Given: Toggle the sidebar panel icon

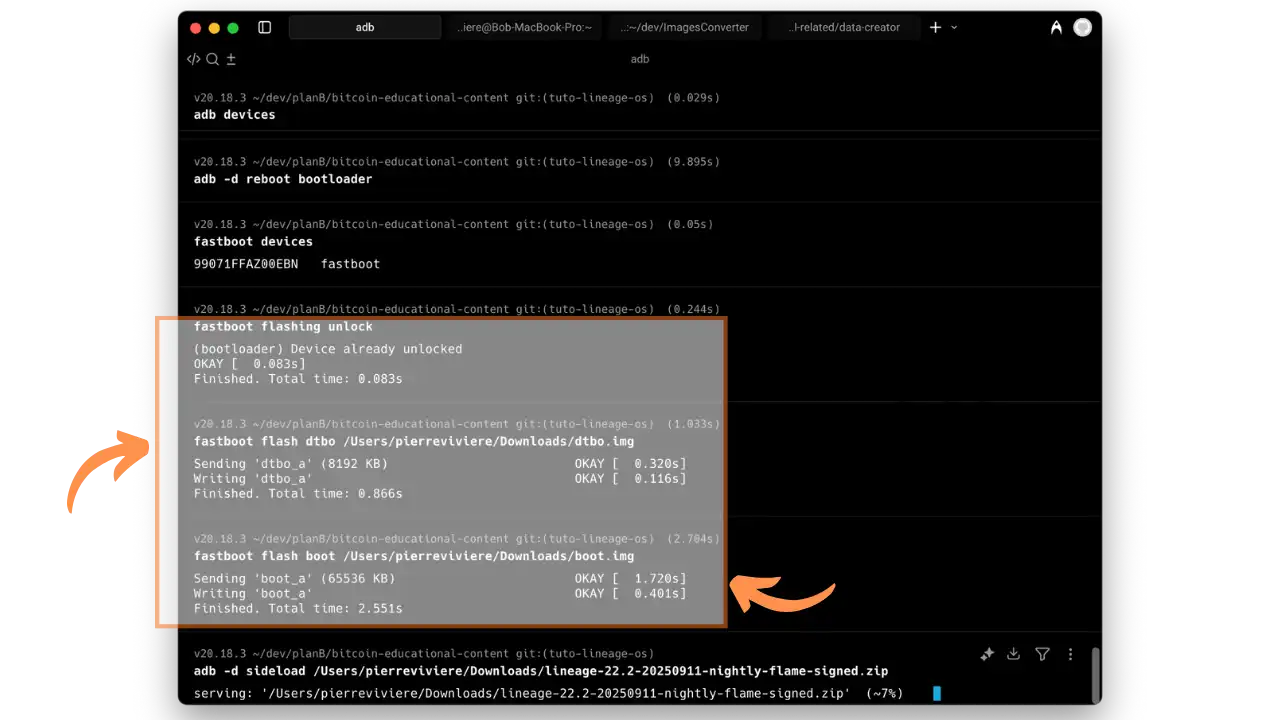Looking at the screenshot, I should [x=264, y=28].
